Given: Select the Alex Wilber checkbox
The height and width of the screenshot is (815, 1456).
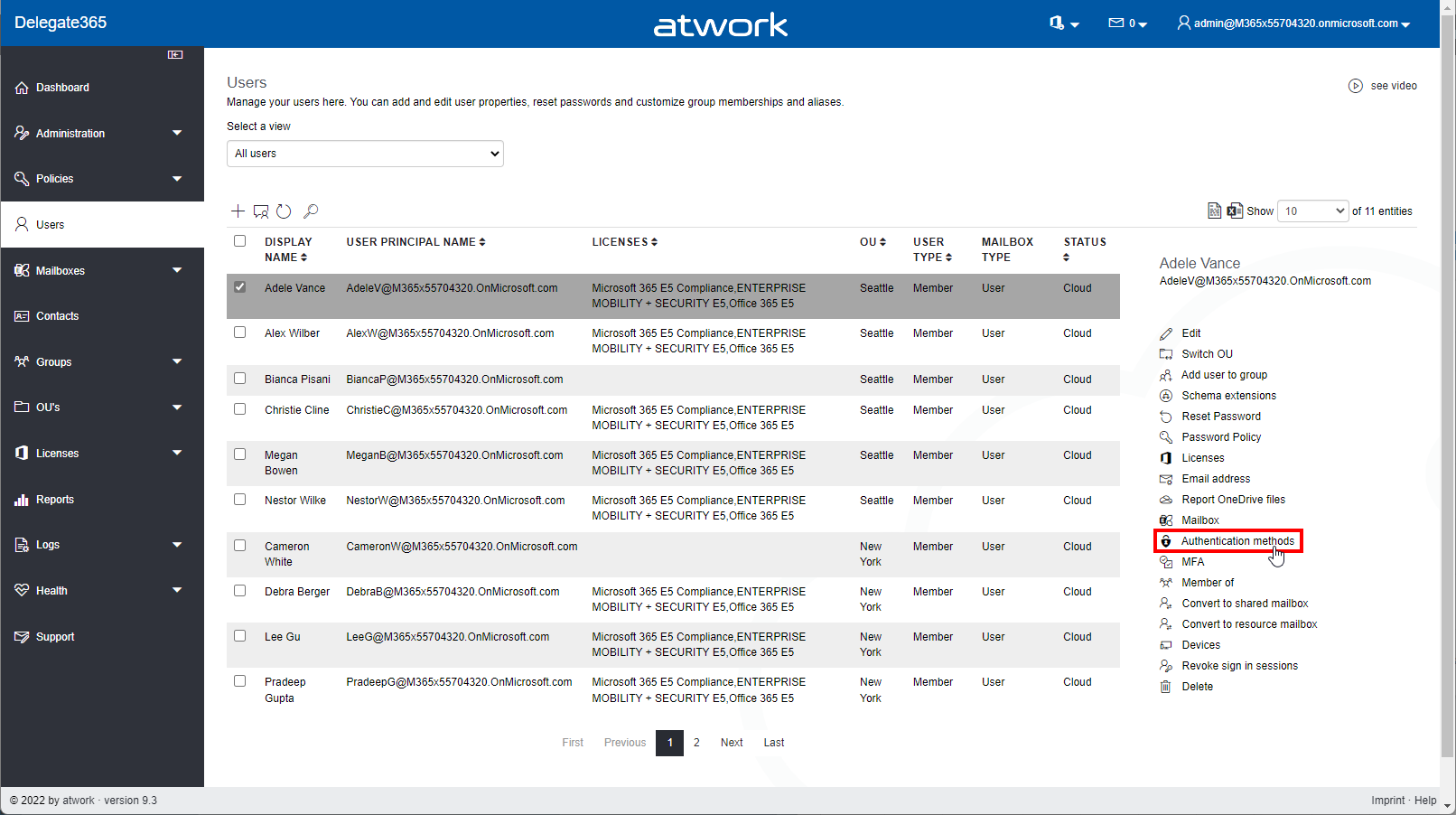Looking at the screenshot, I should [x=240, y=333].
